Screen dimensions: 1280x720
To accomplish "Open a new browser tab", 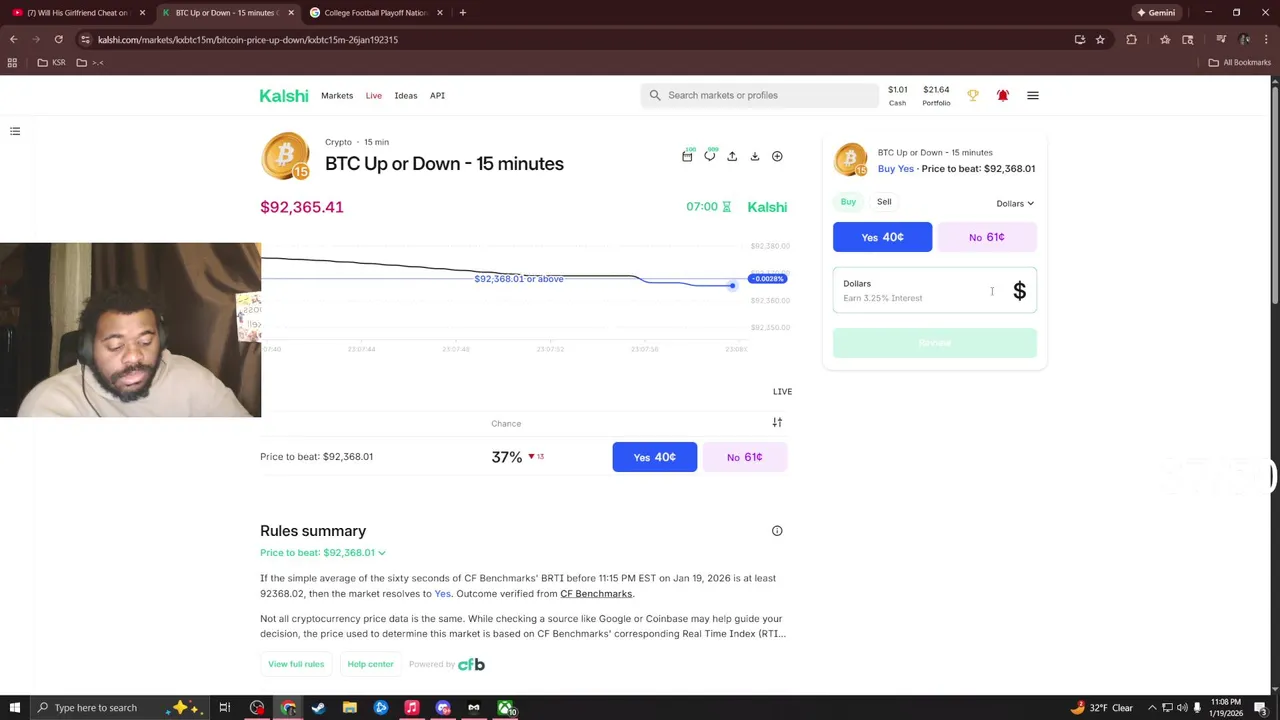I will [x=462, y=13].
